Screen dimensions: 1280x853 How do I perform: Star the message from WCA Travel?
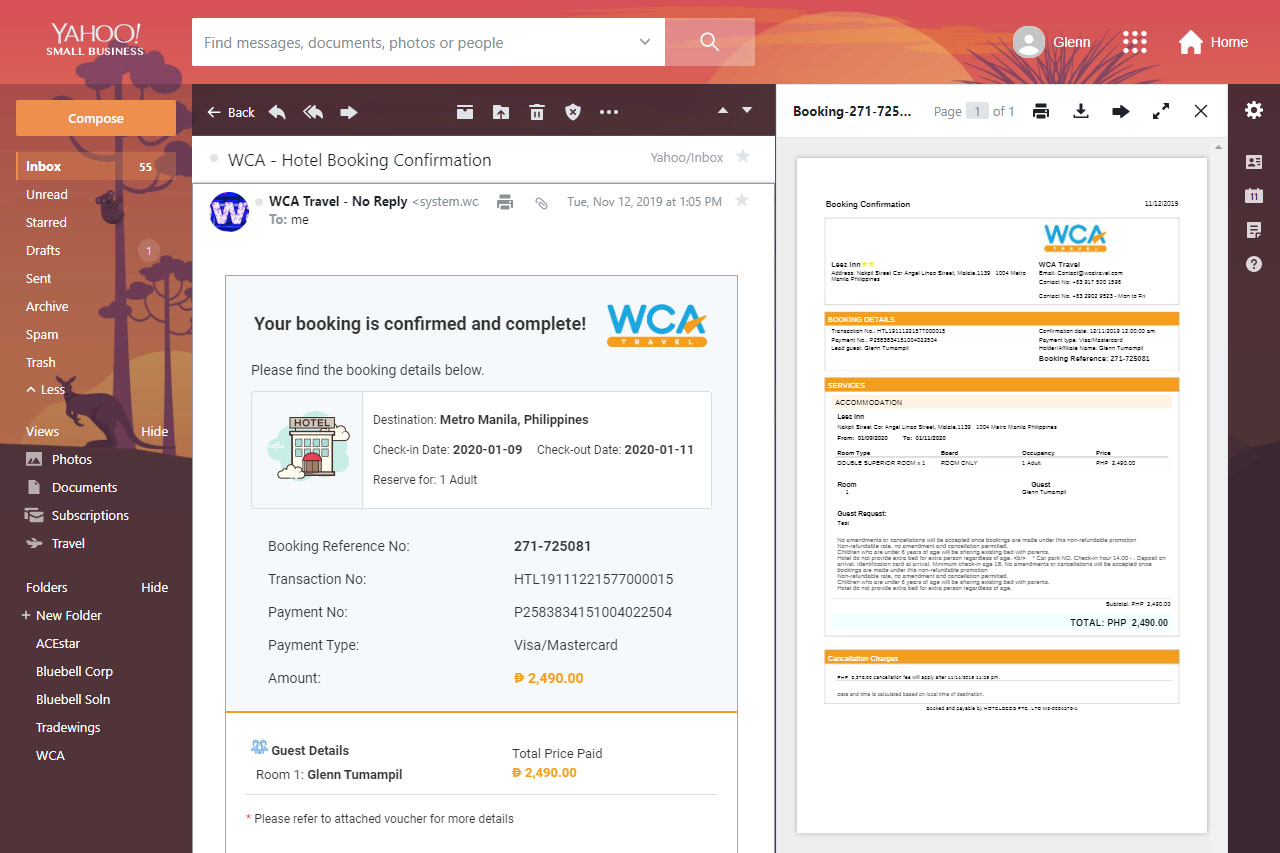pyautogui.click(x=742, y=200)
